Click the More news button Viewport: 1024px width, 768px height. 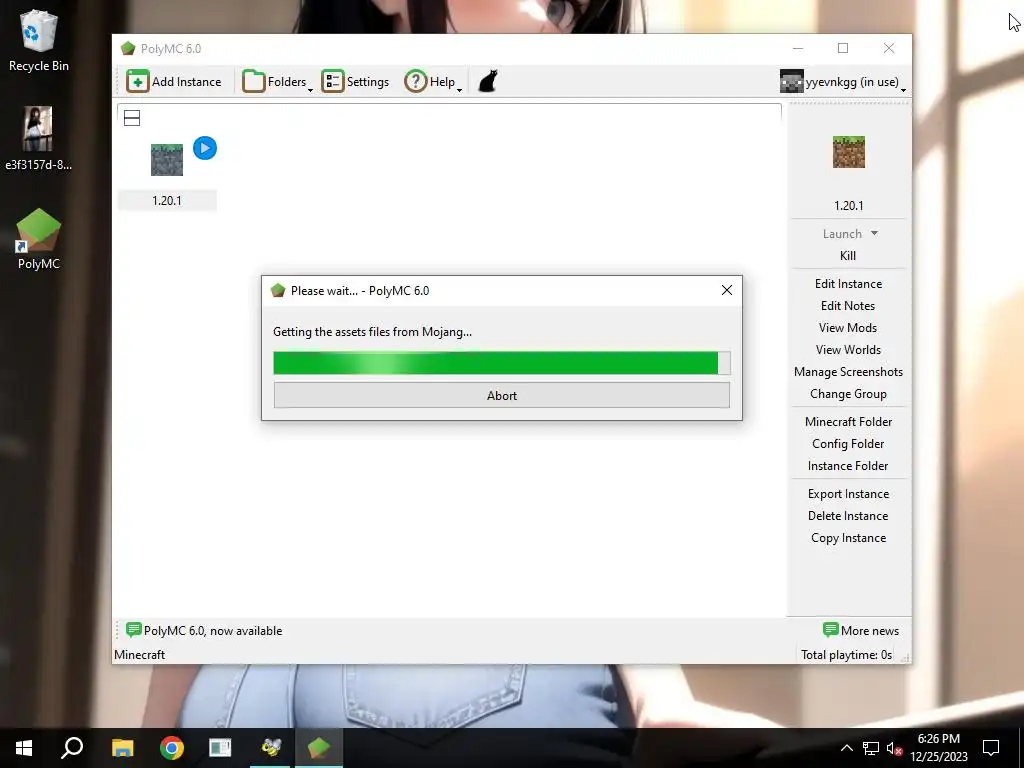click(861, 631)
